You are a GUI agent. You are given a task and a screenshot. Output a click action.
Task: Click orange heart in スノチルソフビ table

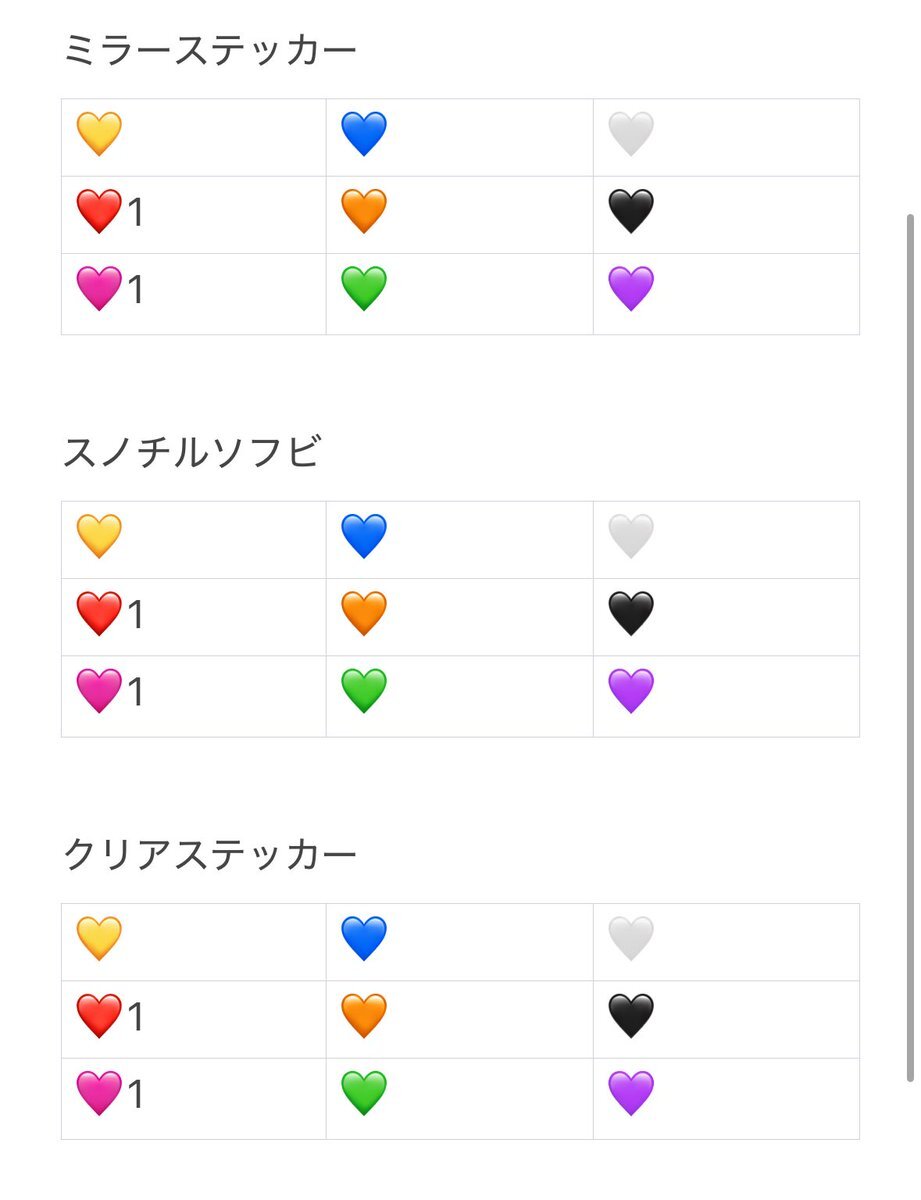[364, 614]
